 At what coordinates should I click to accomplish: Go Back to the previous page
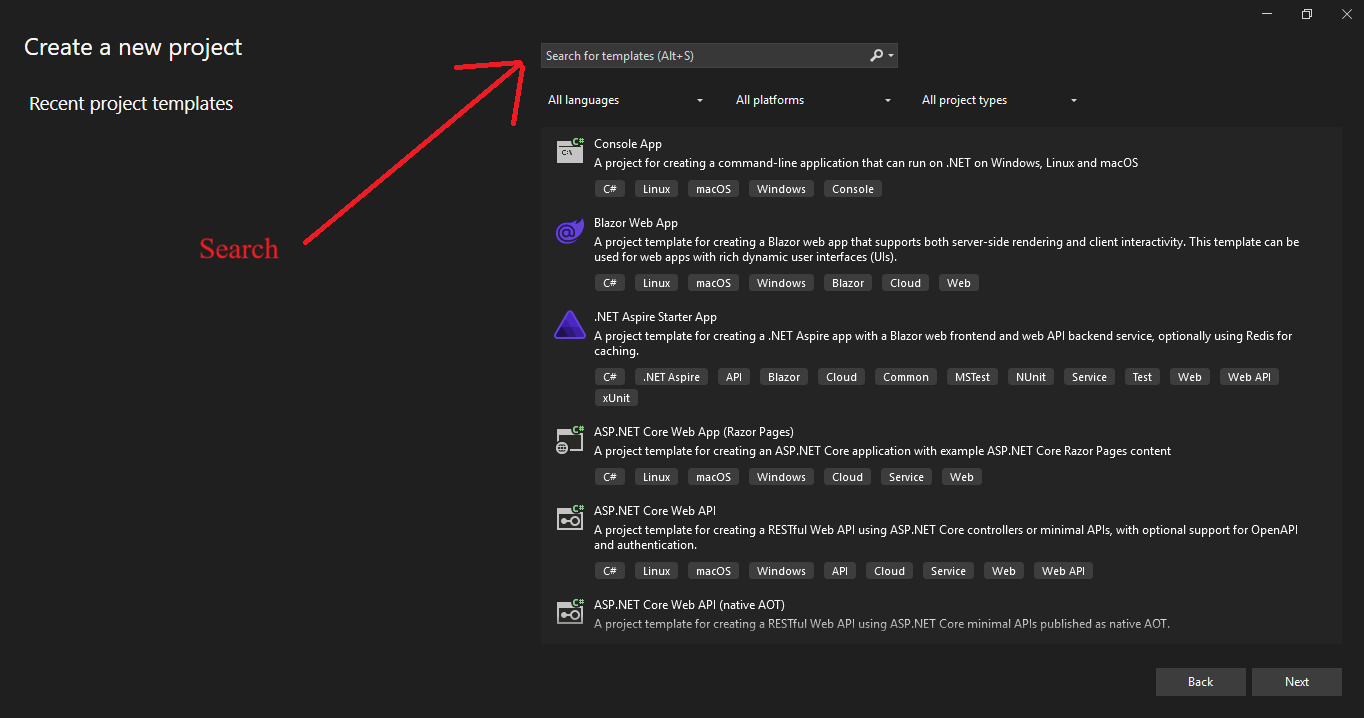pos(1200,682)
